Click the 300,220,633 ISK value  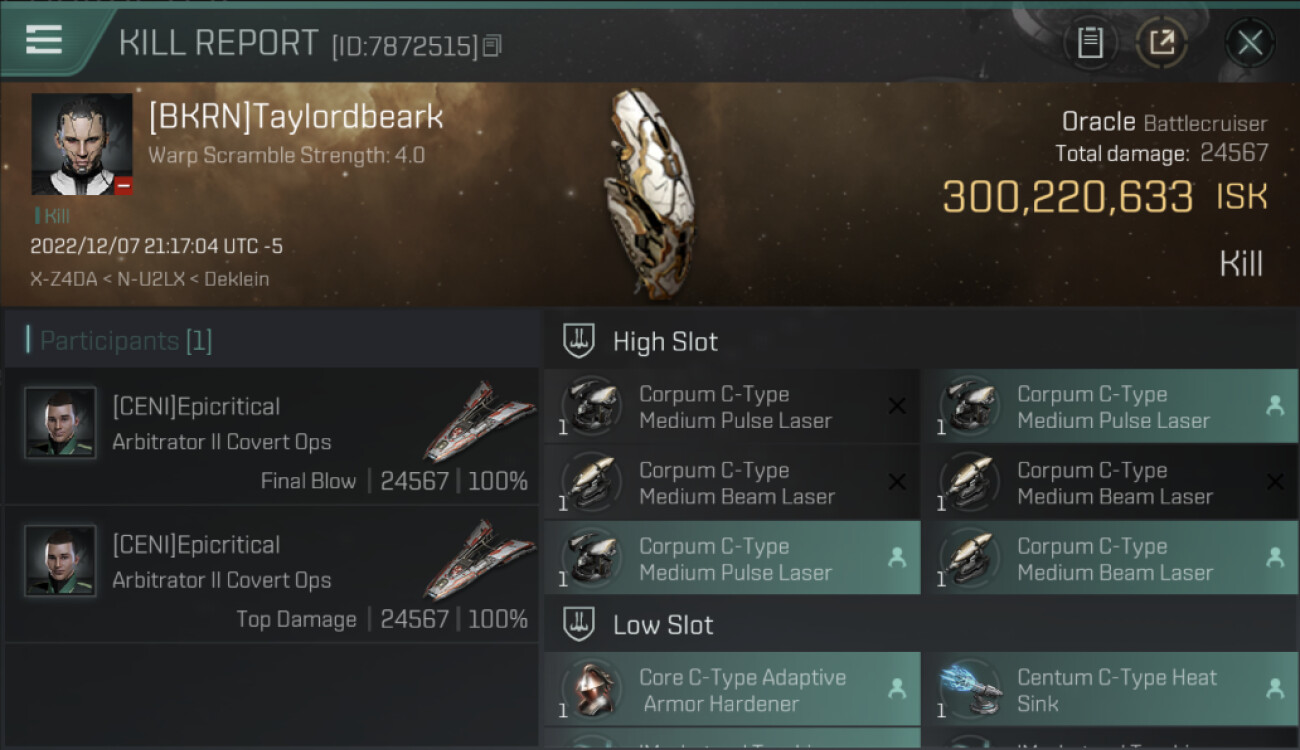[x=1105, y=197]
